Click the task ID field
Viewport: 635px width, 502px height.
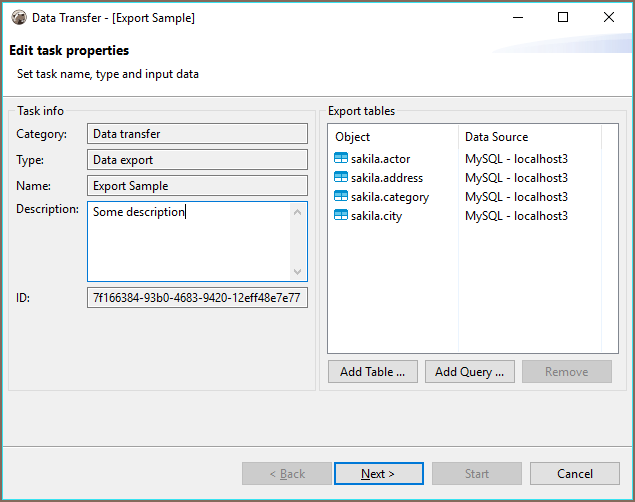197,298
